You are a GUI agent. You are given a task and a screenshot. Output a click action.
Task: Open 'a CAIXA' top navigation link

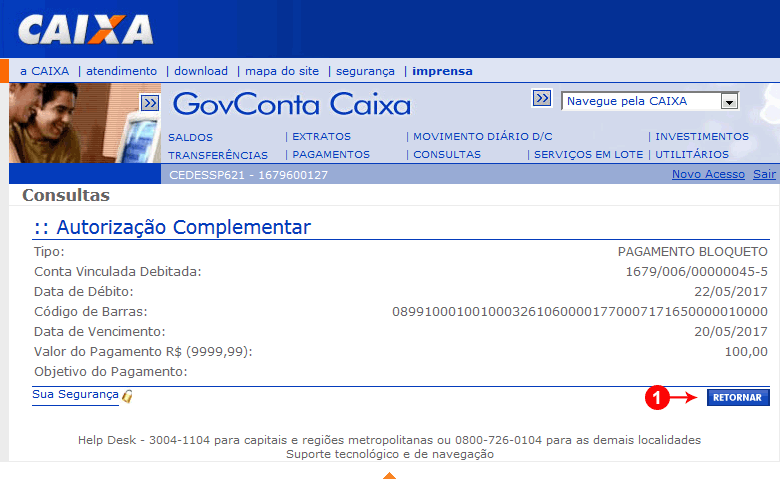pyautogui.click(x=44, y=71)
